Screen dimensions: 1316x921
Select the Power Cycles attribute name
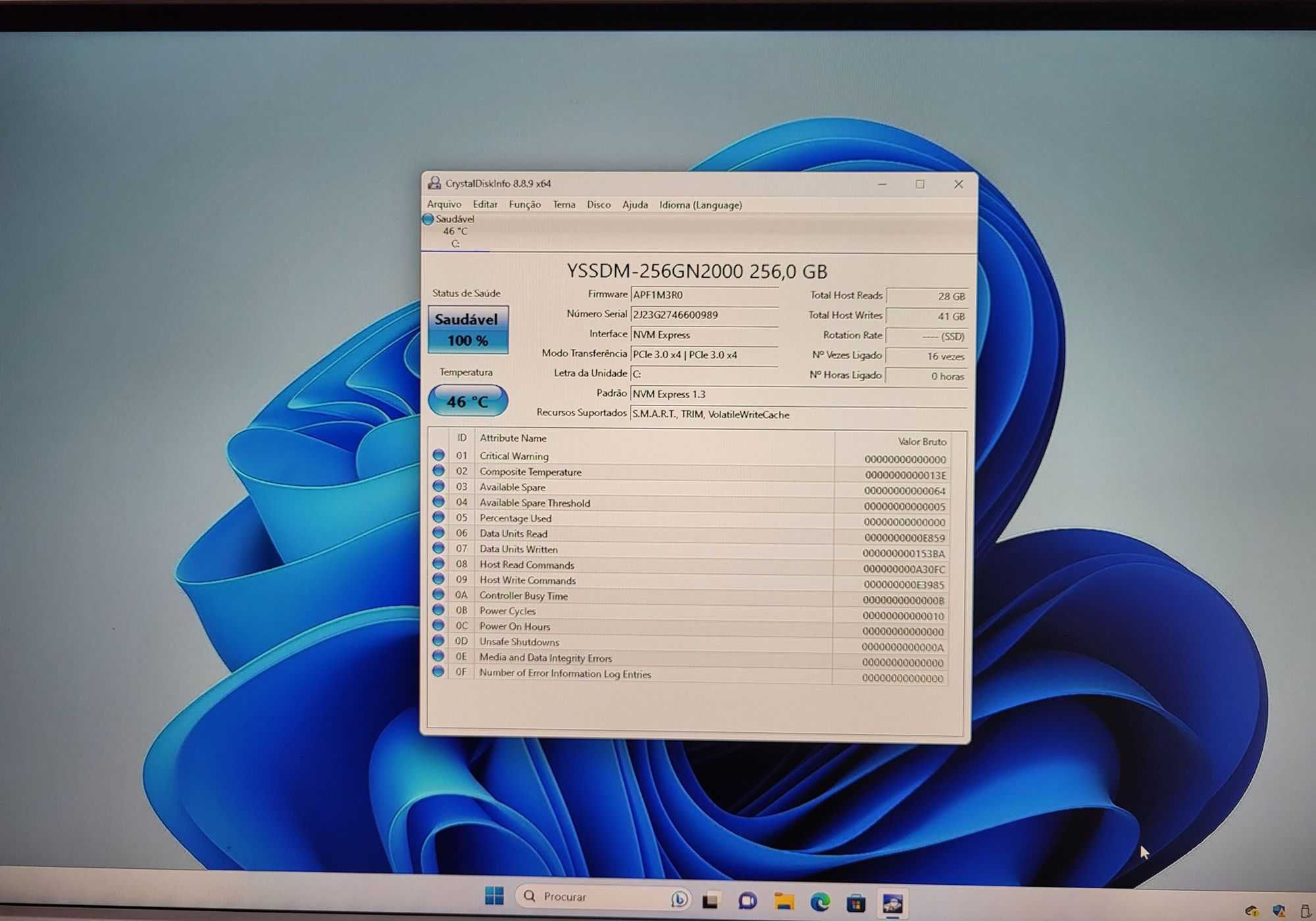(x=507, y=610)
